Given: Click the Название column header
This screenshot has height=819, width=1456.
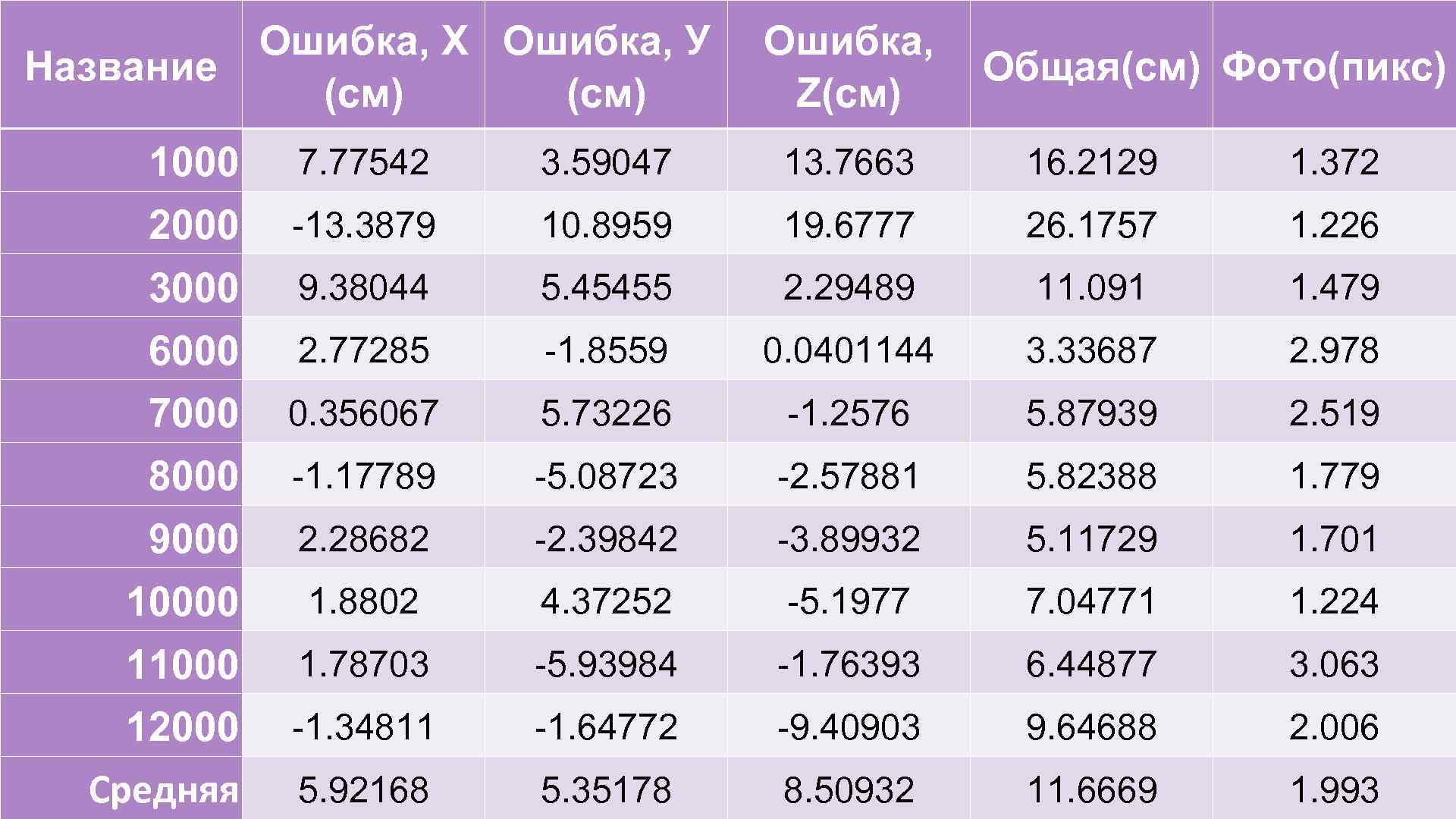Looking at the screenshot, I should [x=121, y=66].
